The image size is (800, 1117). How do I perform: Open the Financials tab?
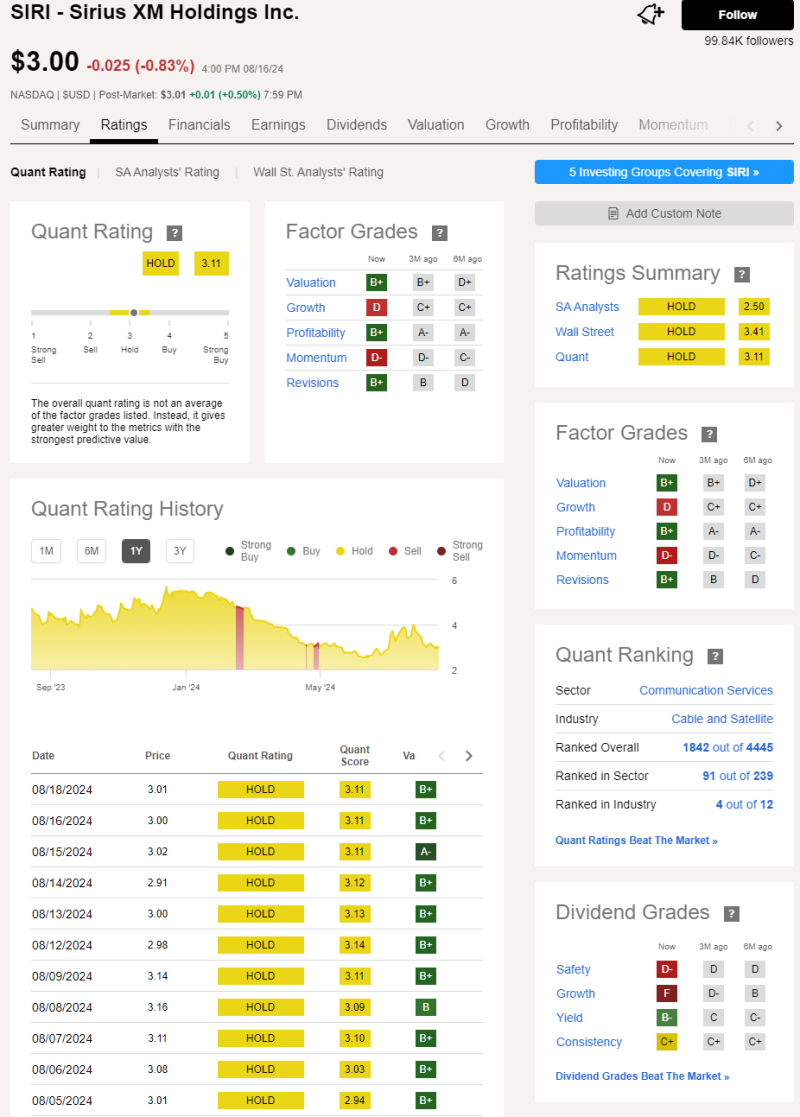[x=199, y=125]
